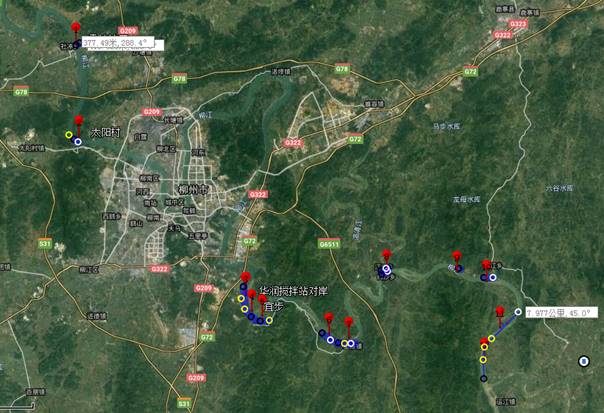The width and height of the screenshot is (604, 413).
Task: Click the 太阳村镇 town label
Action: click(x=32, y=148)
